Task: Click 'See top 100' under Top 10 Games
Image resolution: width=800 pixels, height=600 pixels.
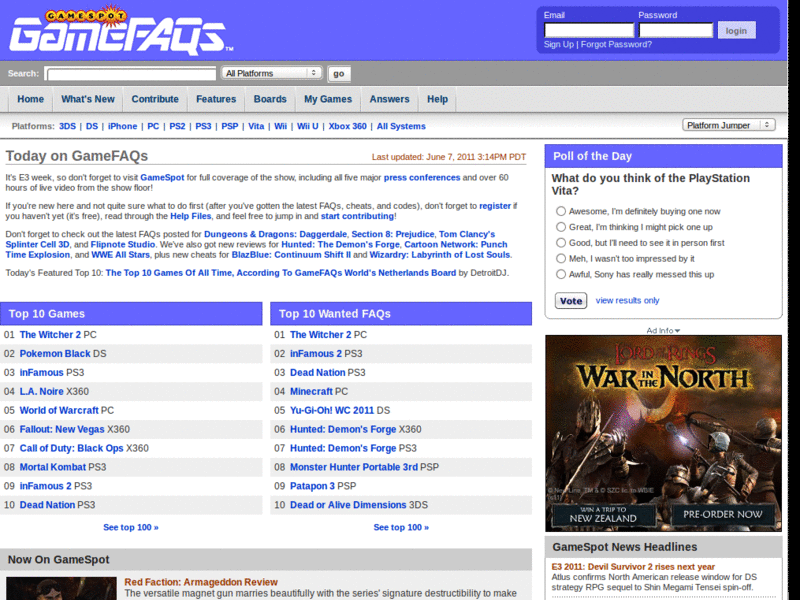Action: 131,527
